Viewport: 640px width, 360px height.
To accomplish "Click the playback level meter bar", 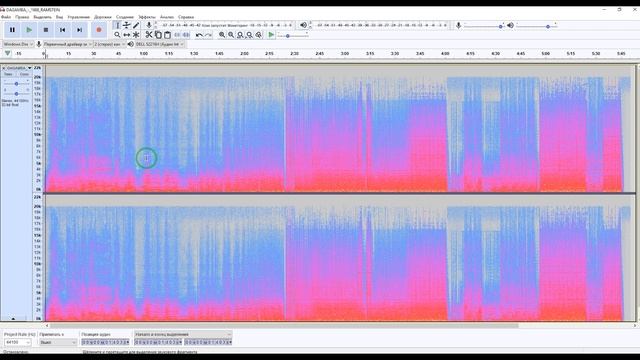I will (381, 25).
